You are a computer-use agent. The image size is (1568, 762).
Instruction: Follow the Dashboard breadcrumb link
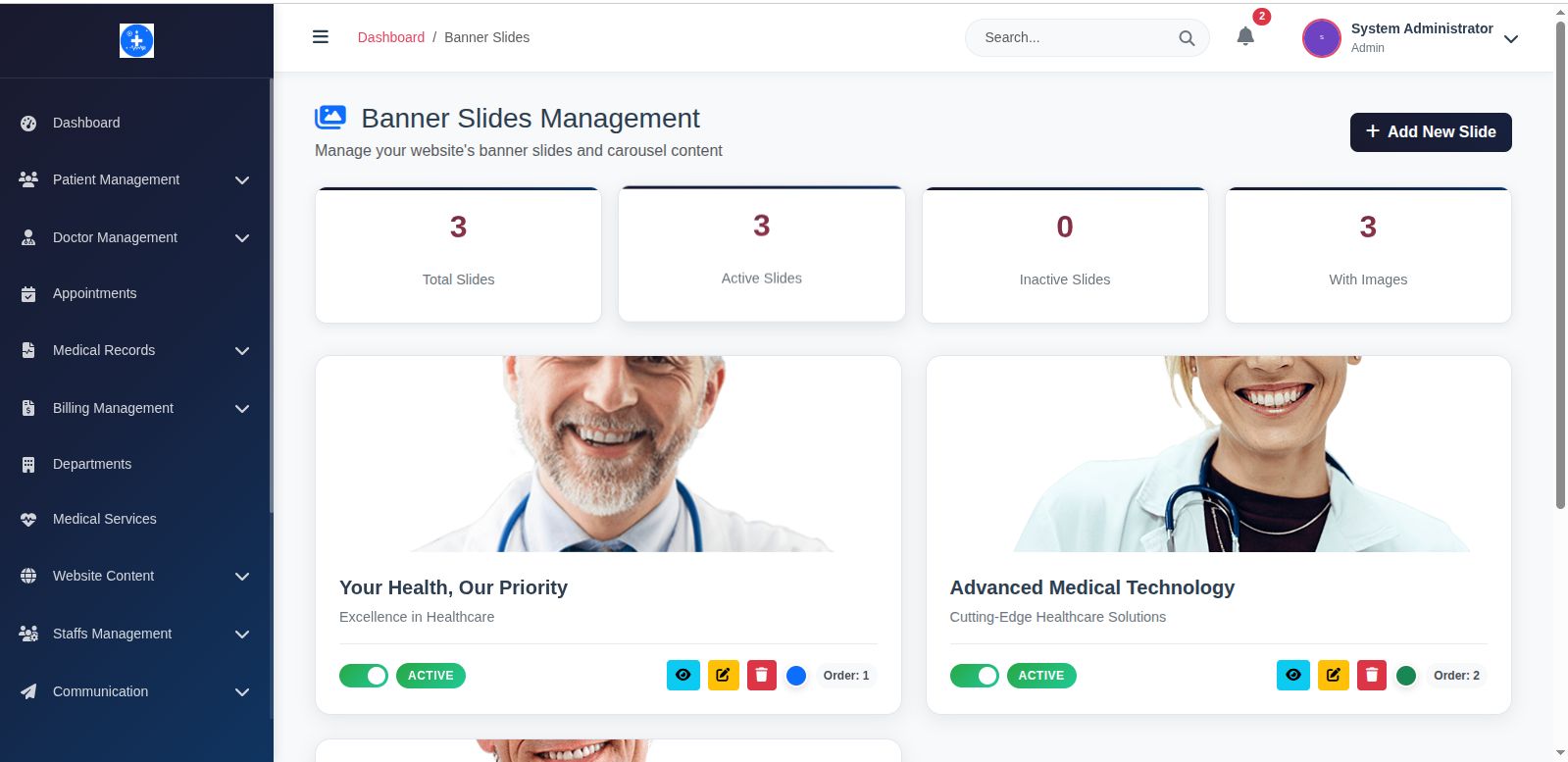(x=391, y=37)
